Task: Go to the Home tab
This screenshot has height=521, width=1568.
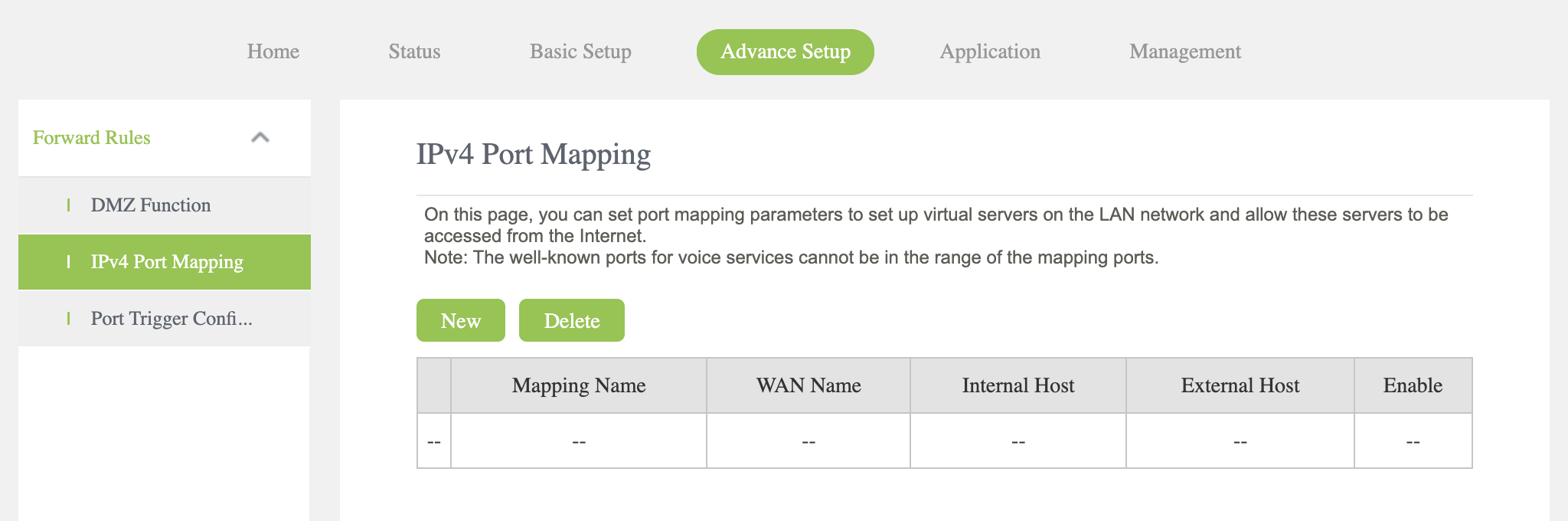Action: pos(273,51)
